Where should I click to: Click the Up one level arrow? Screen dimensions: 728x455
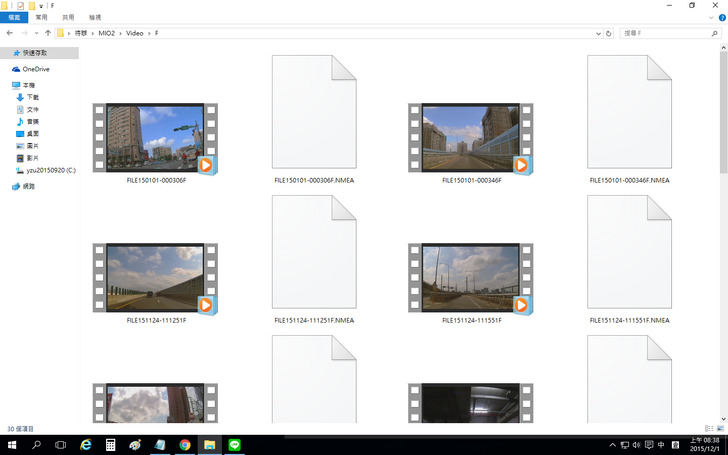click(48, 33)
